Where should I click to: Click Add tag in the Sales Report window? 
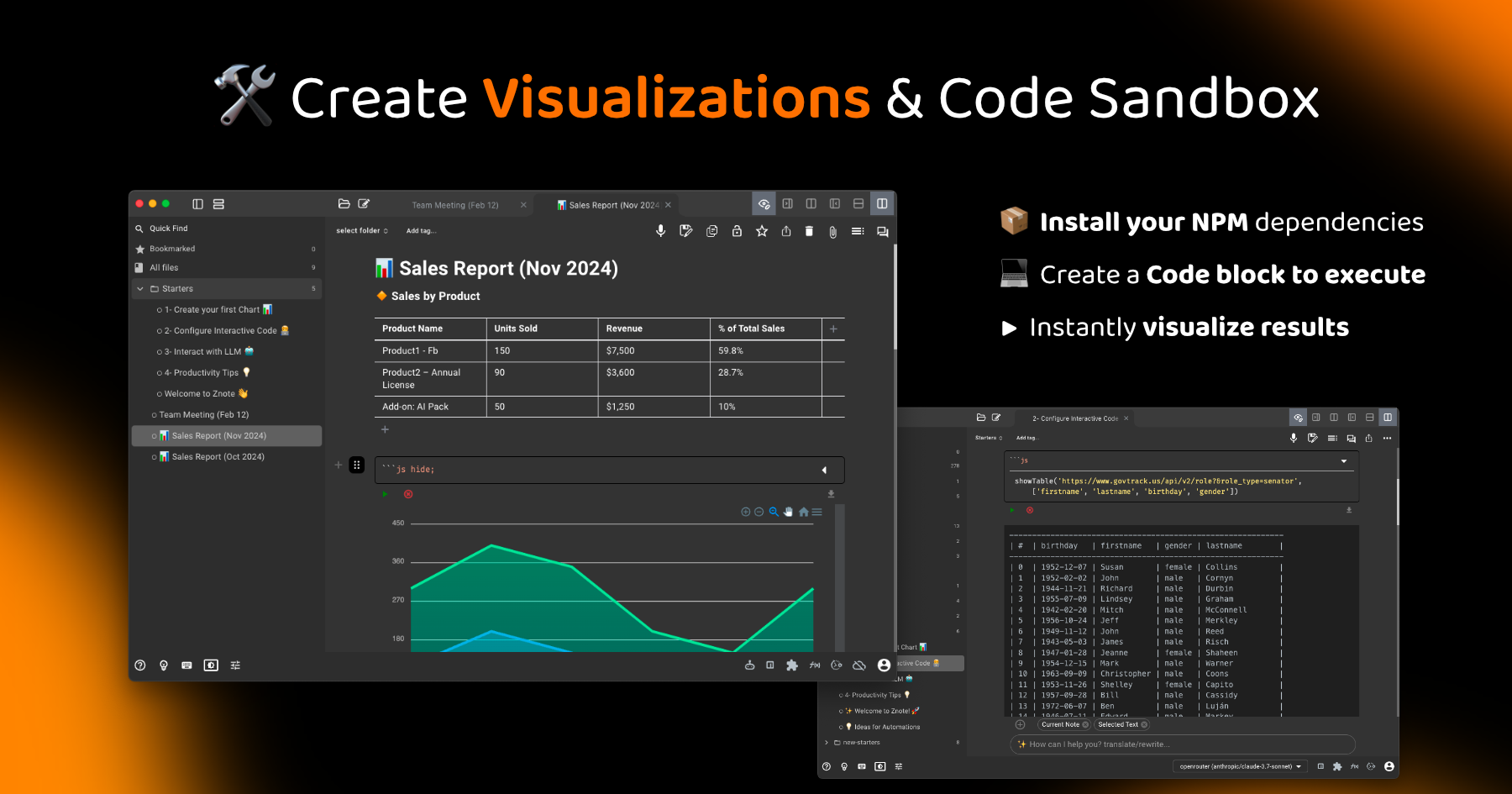pyautogui.click(x=421, y=231)
